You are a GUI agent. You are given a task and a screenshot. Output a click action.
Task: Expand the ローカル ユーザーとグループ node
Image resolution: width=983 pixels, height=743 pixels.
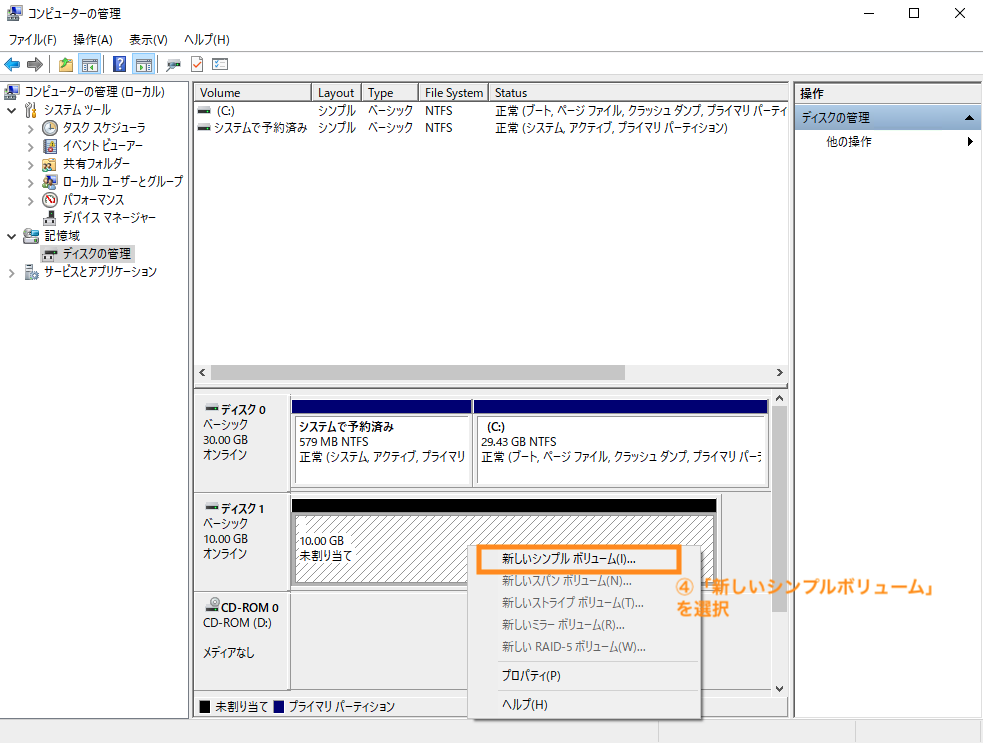[30, 182]
